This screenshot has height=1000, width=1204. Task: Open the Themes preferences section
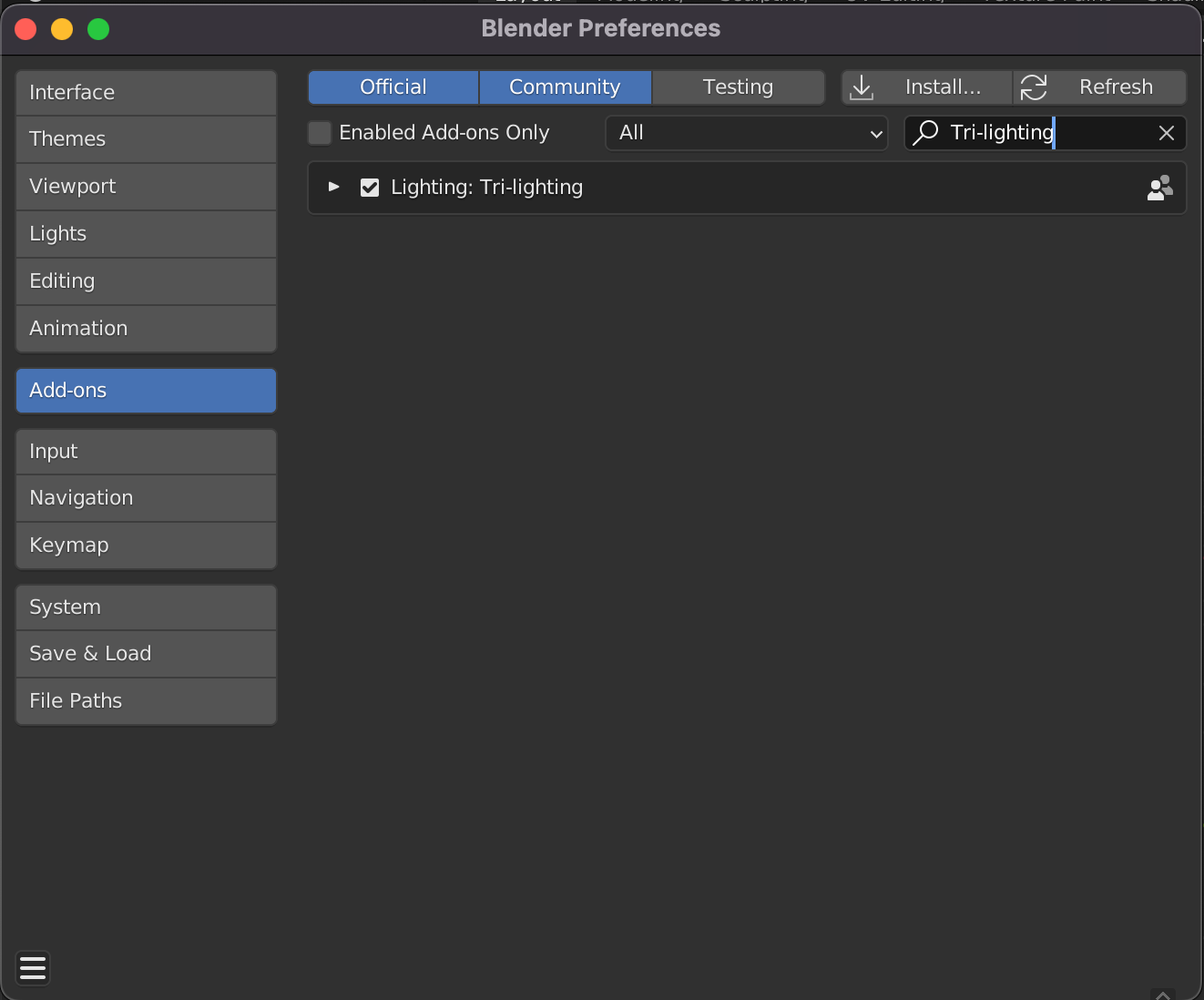click(146, 139)
